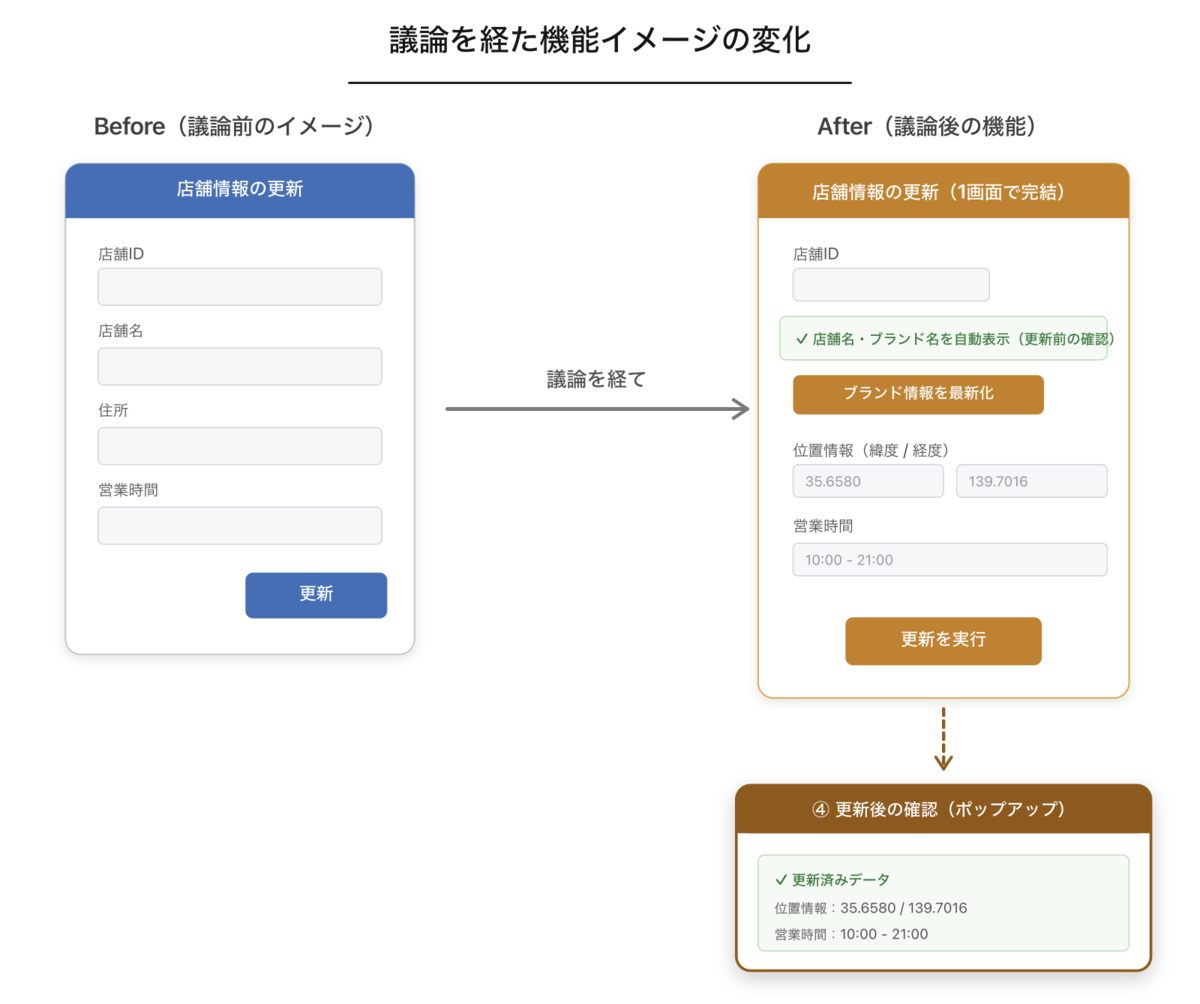Click the Before（議論前のイメージ） heading

pyautogui.click(x=238, y=126)
